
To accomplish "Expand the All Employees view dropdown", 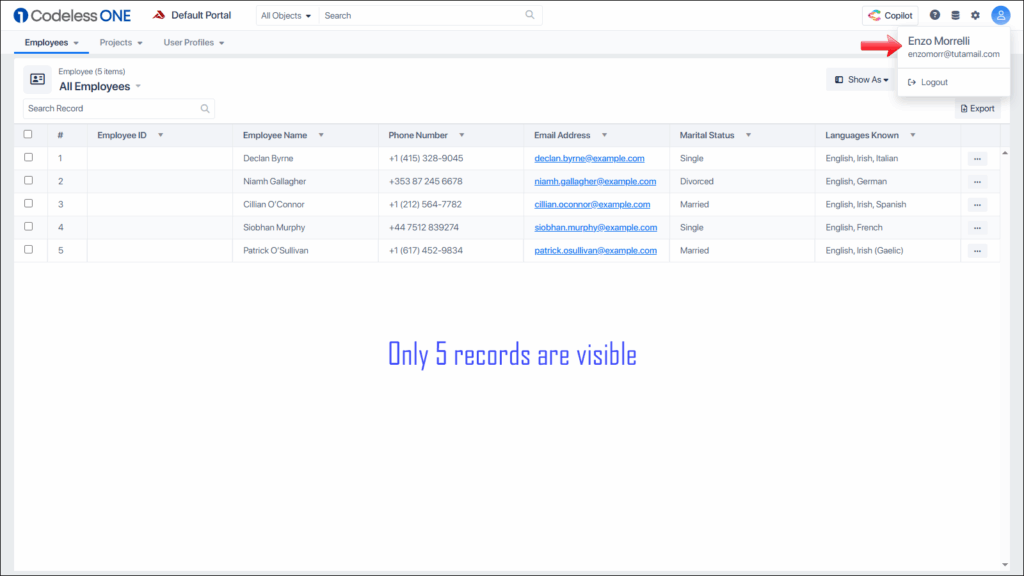I will pyautogui.click(x=138, y=86).
